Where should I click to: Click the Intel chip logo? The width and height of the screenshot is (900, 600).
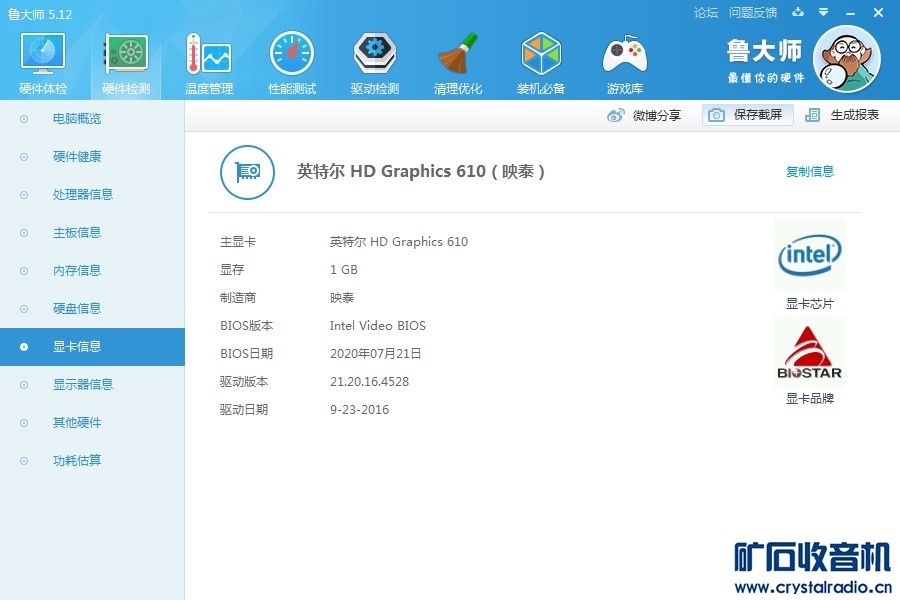click(x=809, y=255)
